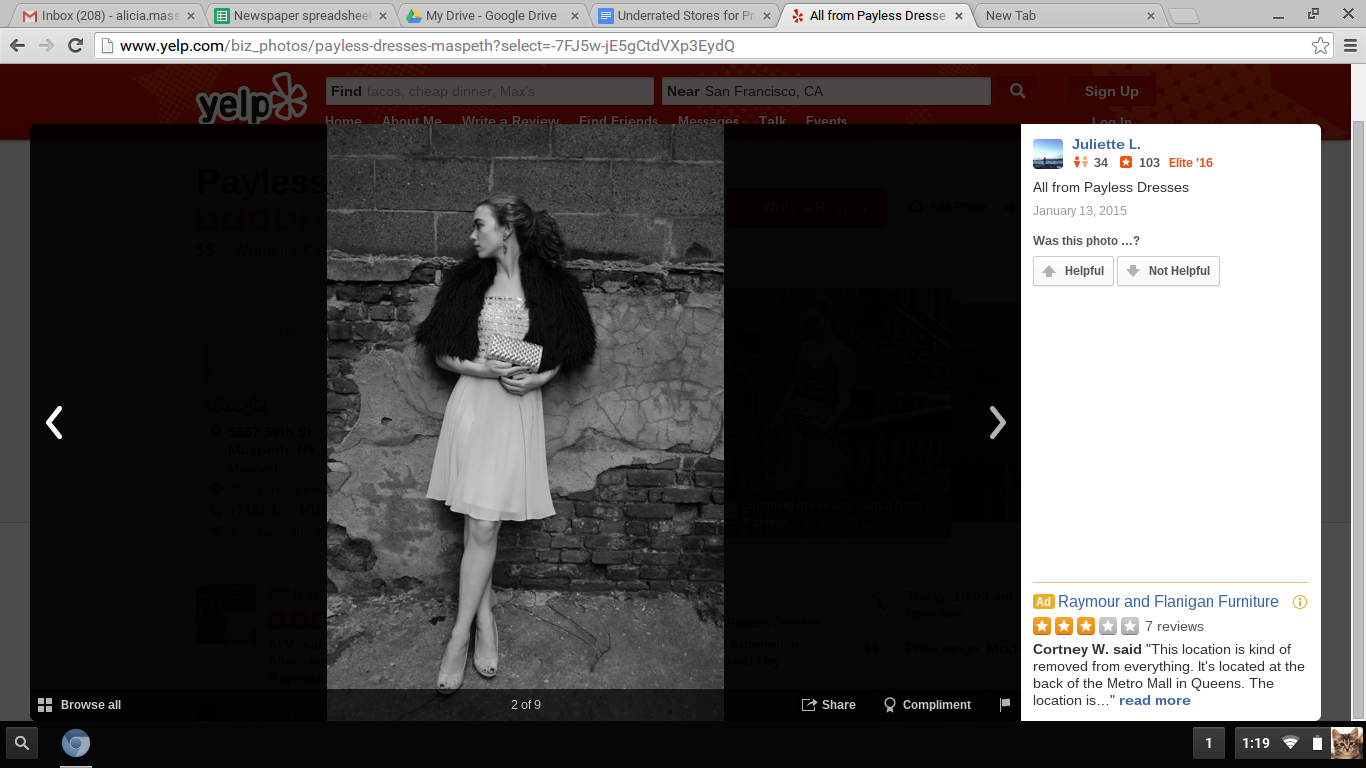The image size is (1366, 768).
Task: Click the user avatar cat picture
Action: 1346,743
